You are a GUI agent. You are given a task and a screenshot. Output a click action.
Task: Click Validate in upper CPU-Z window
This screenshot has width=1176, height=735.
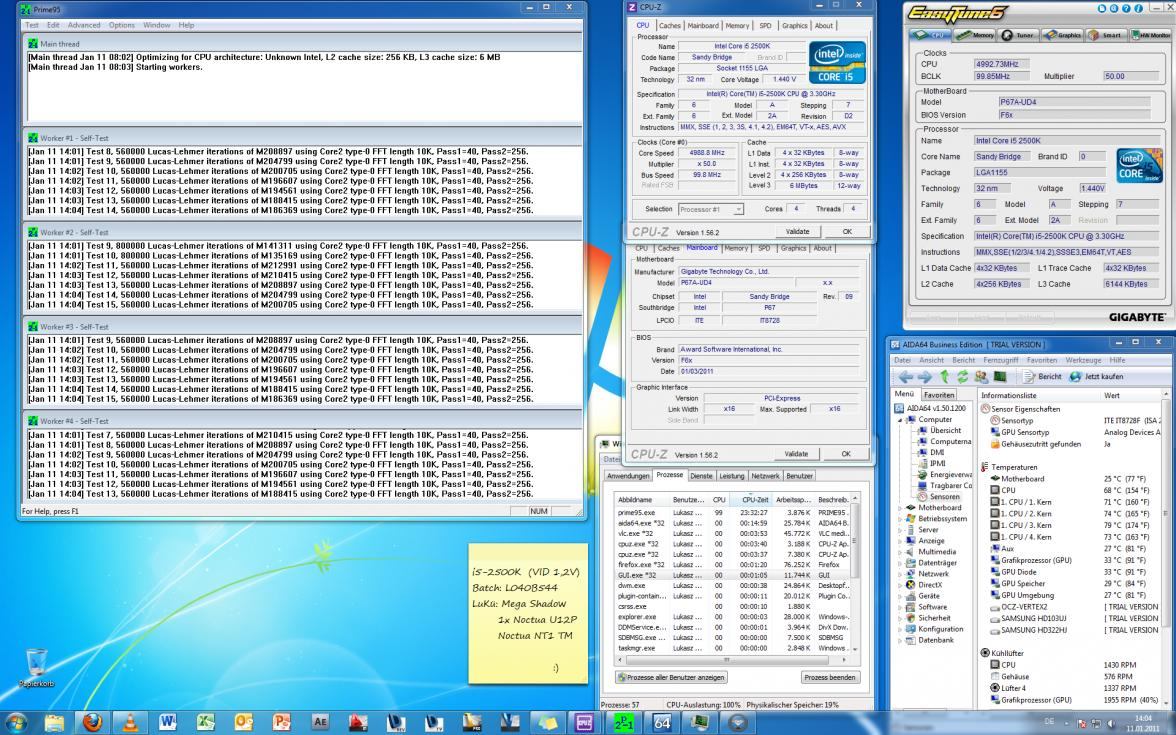(797, 232)
